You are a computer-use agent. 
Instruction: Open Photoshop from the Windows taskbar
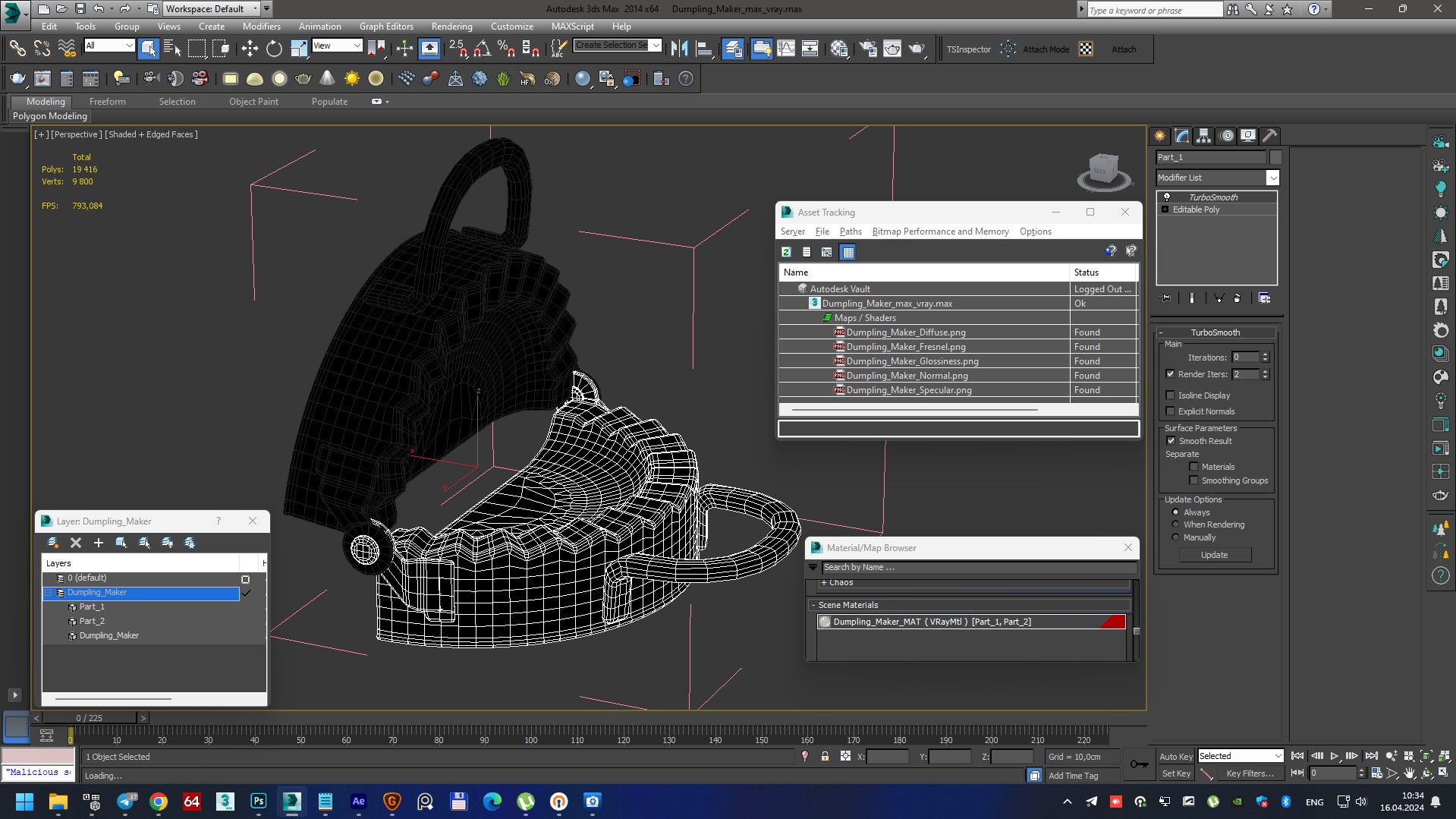(x=258, y=802)
